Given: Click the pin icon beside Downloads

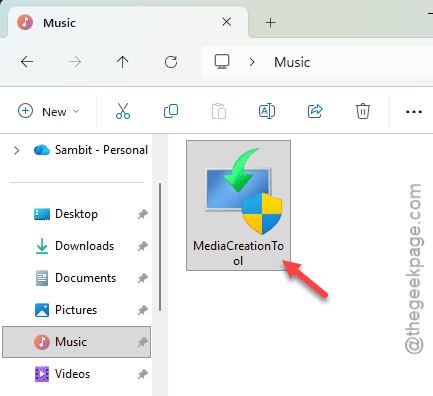Looking at the screenshot, I should click(143, 246).
